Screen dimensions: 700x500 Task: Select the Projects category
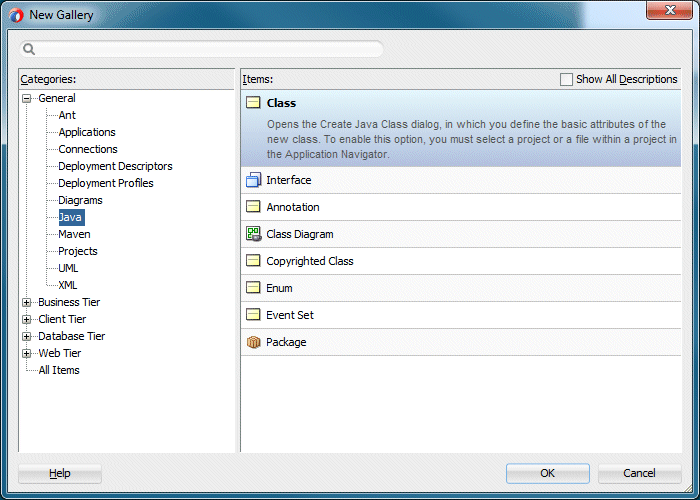coord(78,251)
